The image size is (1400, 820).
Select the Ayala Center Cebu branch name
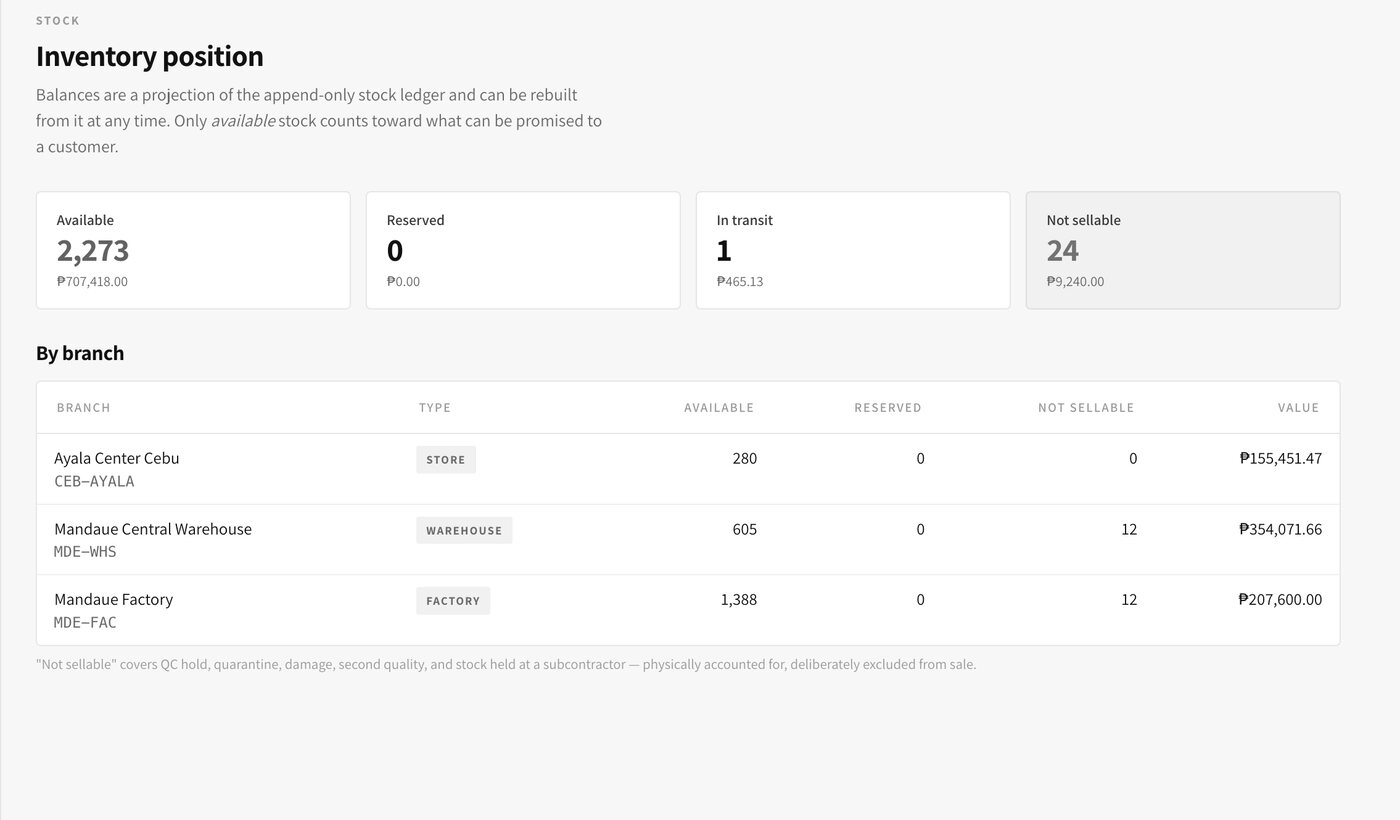tap(117, 458)
